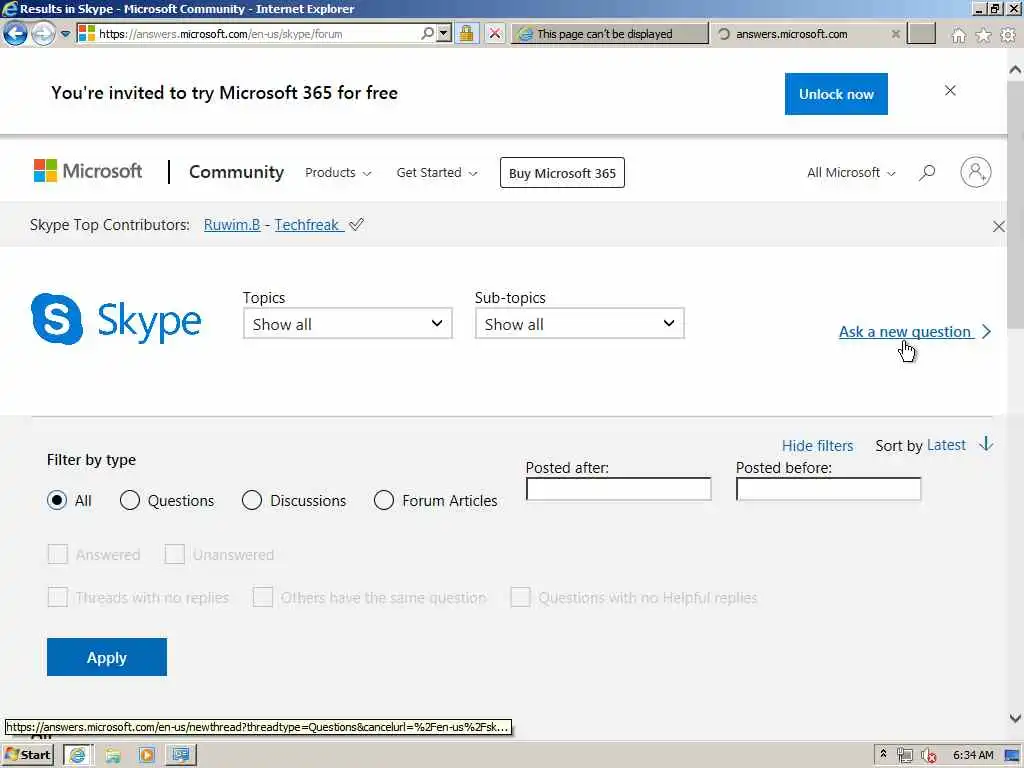The image size is (1024, 768).
Task: Open the Community home link
Action: tap(236, 172)
